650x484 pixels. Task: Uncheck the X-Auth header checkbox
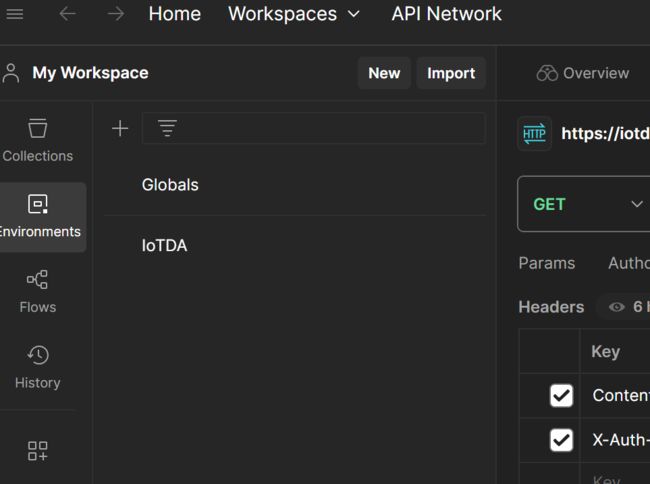(561, 440)
